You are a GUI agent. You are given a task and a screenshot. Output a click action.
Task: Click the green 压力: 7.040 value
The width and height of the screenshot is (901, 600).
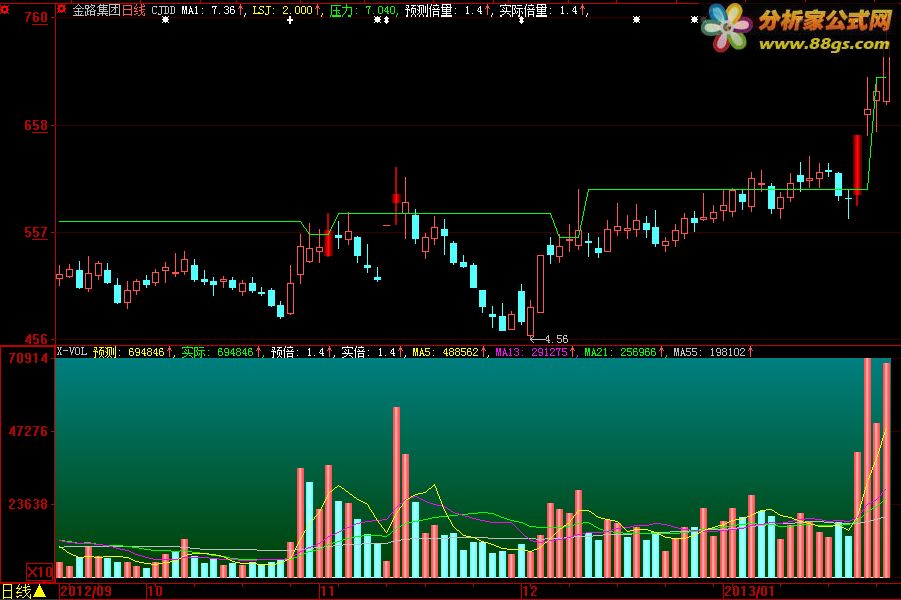coord(363,10)
